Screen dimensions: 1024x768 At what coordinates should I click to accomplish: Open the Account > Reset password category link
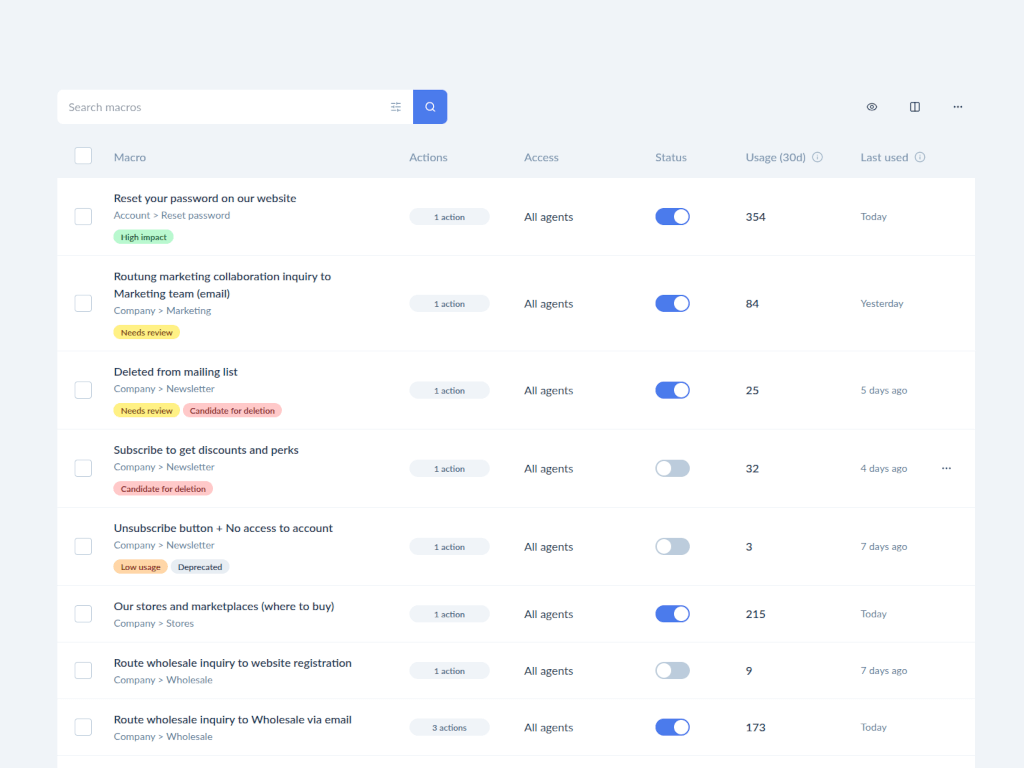pos(172,215)
